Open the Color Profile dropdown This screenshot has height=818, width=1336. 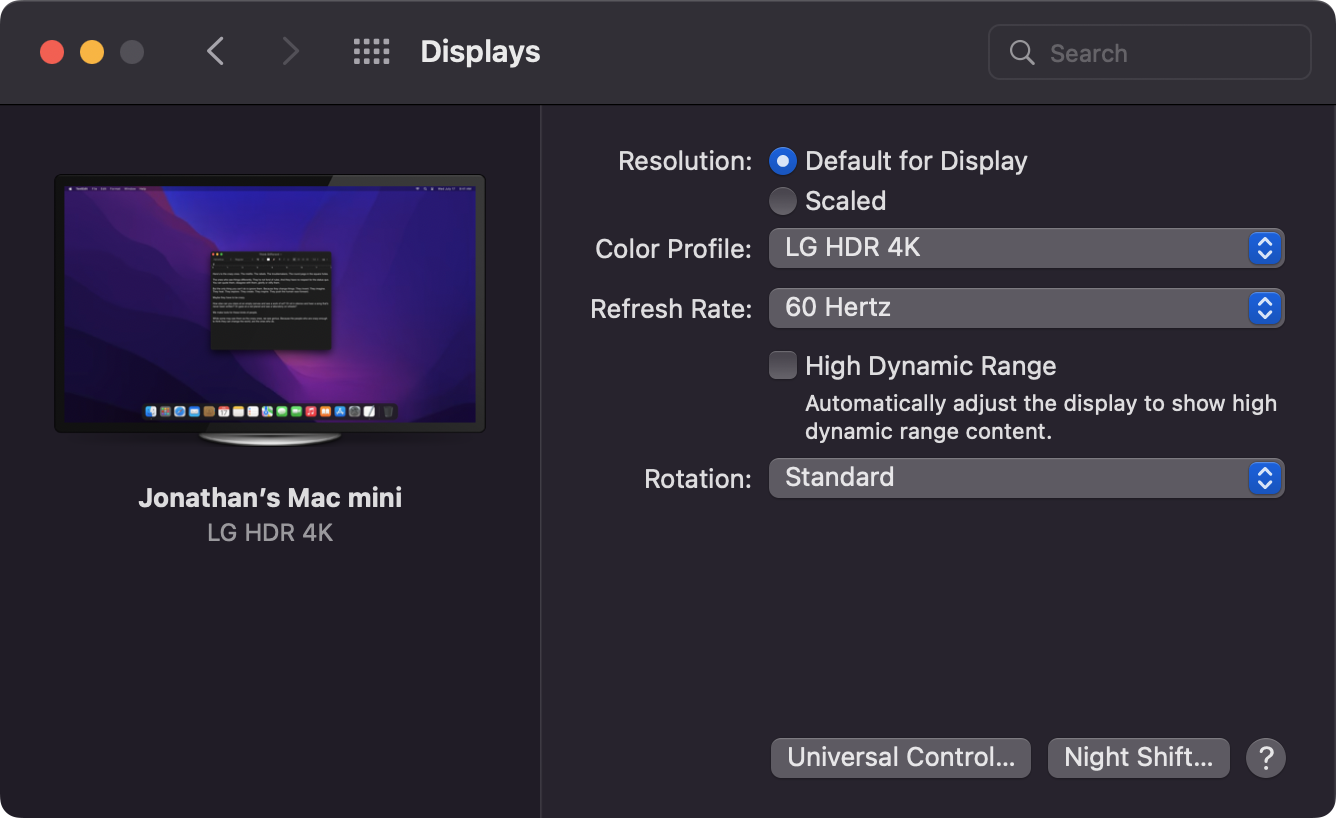[x=1026, y=248]
